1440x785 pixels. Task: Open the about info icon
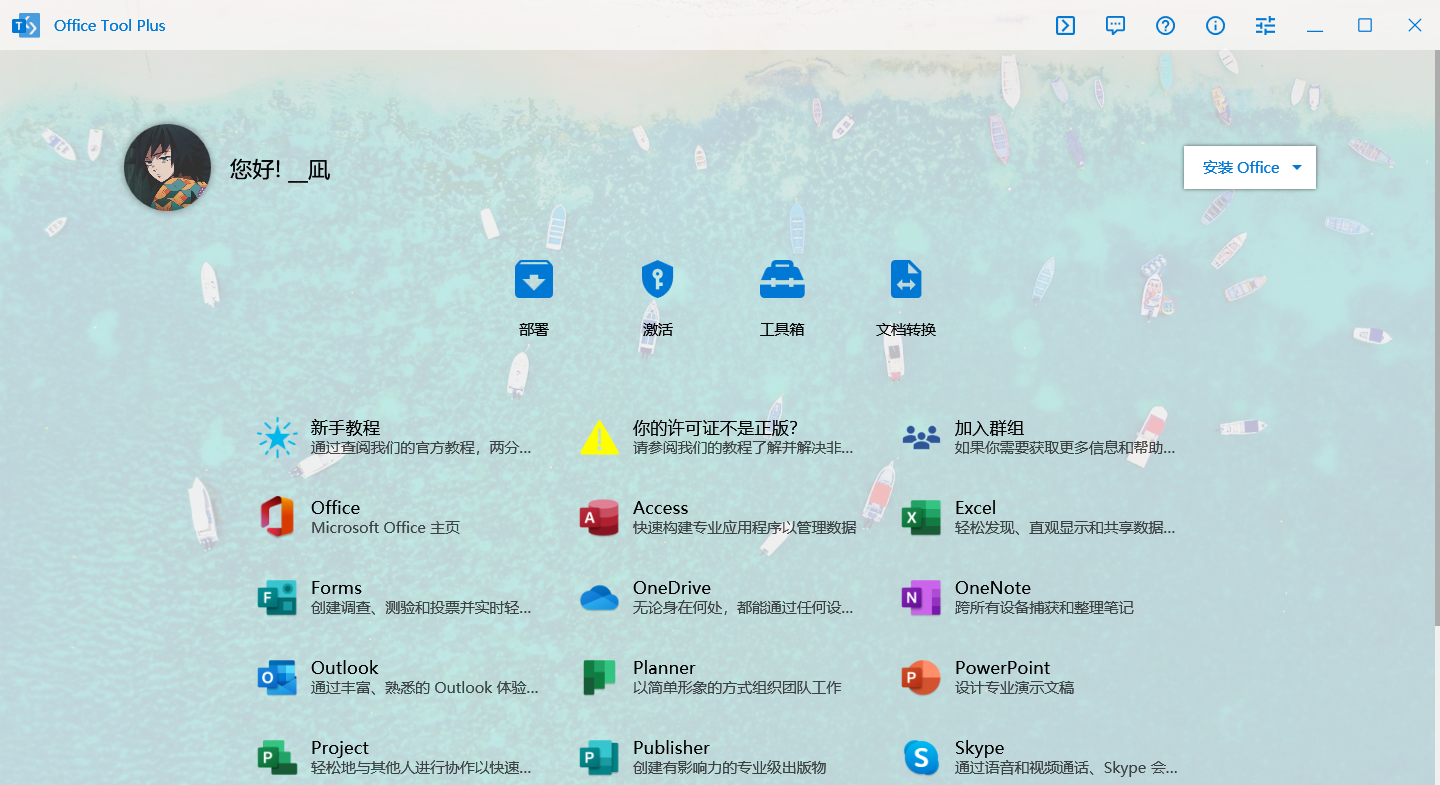1215,26
